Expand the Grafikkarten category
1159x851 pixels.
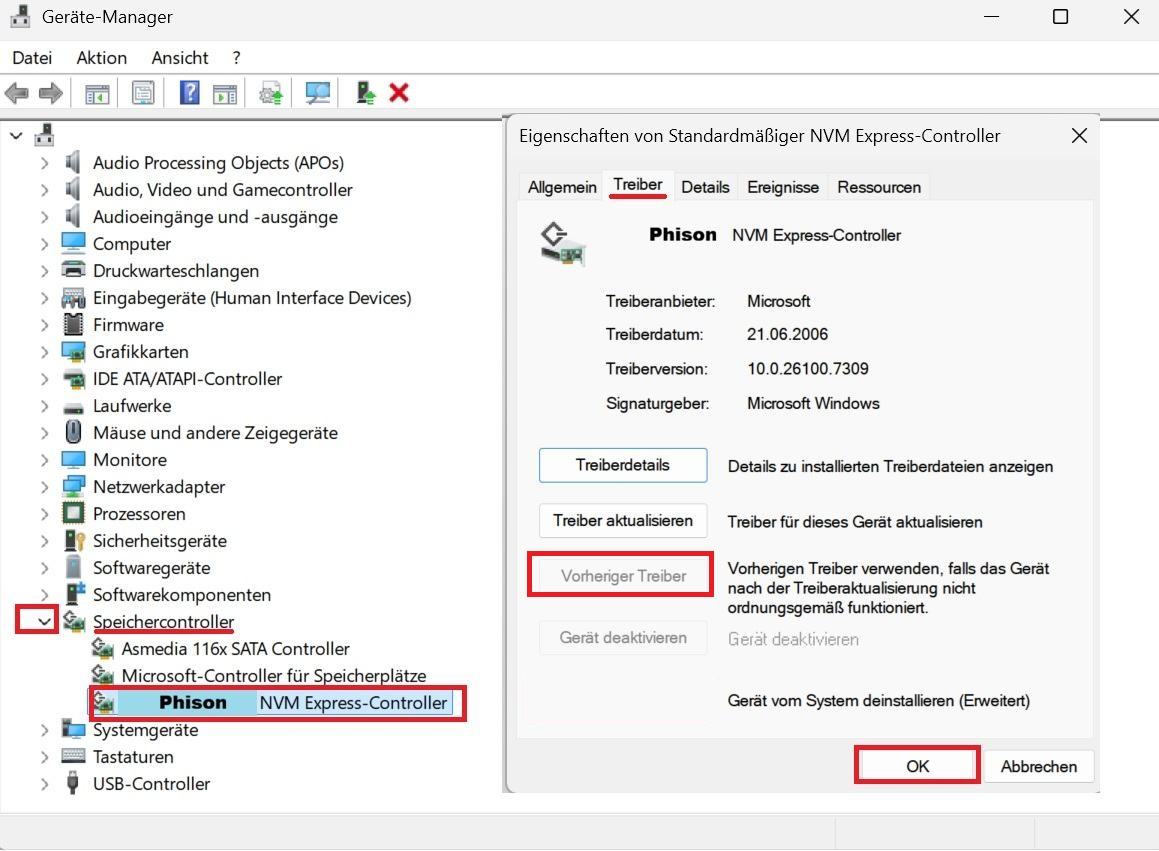click(44, 352)
